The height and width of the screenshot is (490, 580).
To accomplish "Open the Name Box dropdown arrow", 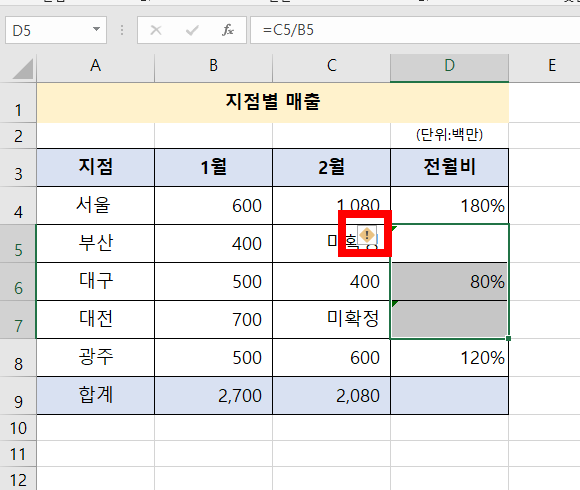I will [96, 29].
